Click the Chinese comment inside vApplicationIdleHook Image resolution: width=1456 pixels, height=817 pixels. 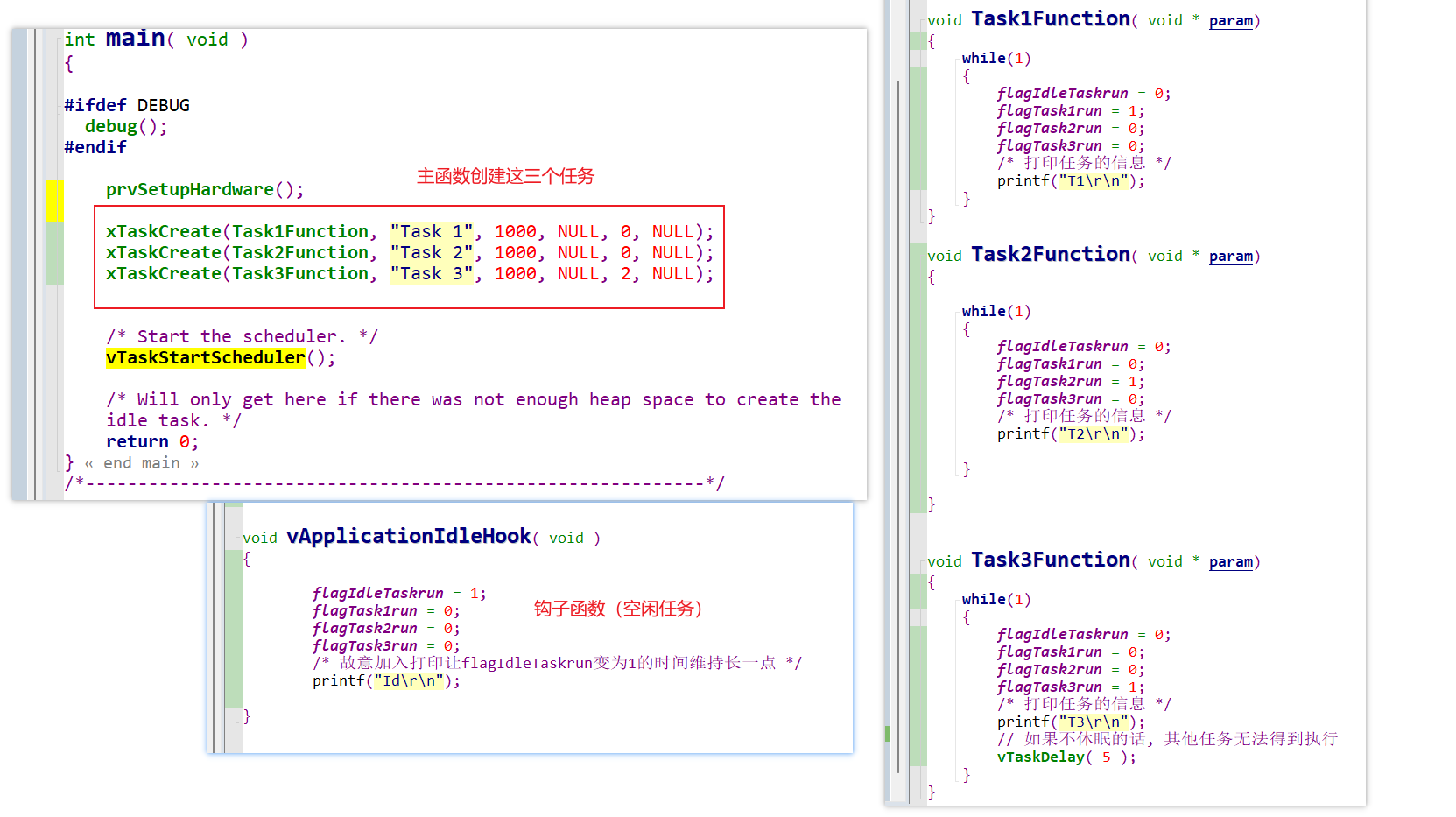coord(557,663)
